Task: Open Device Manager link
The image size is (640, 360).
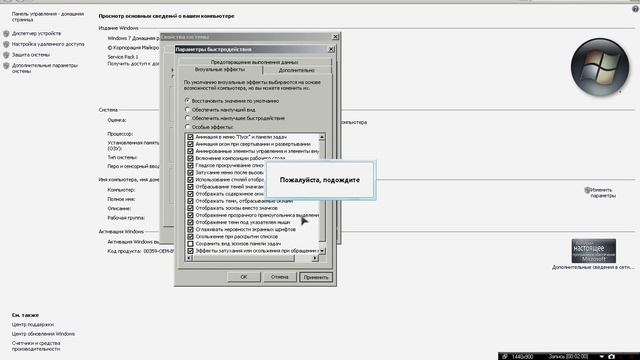Action: (36, 33)
